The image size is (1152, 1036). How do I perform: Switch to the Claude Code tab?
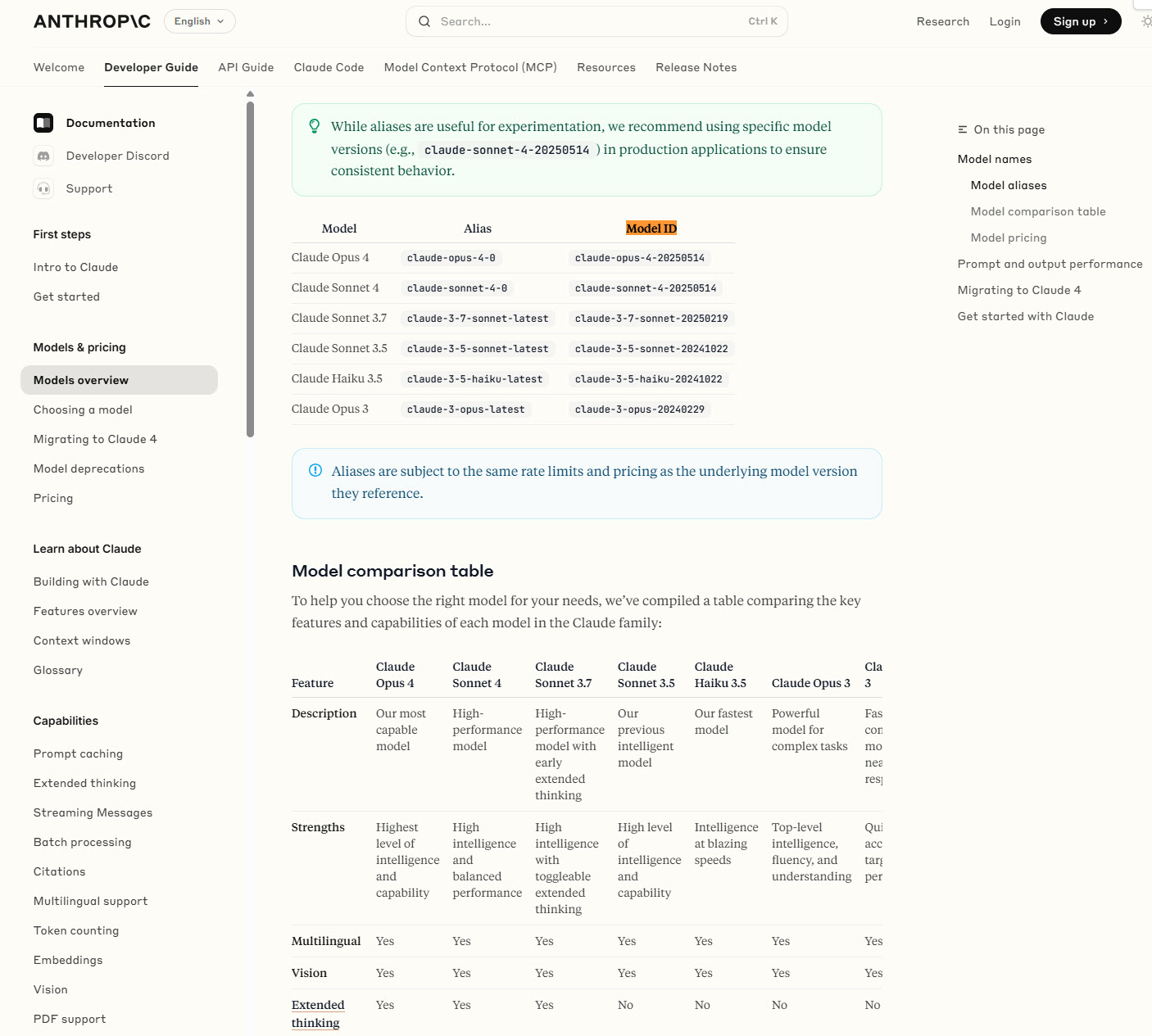(x=329, y=67)
